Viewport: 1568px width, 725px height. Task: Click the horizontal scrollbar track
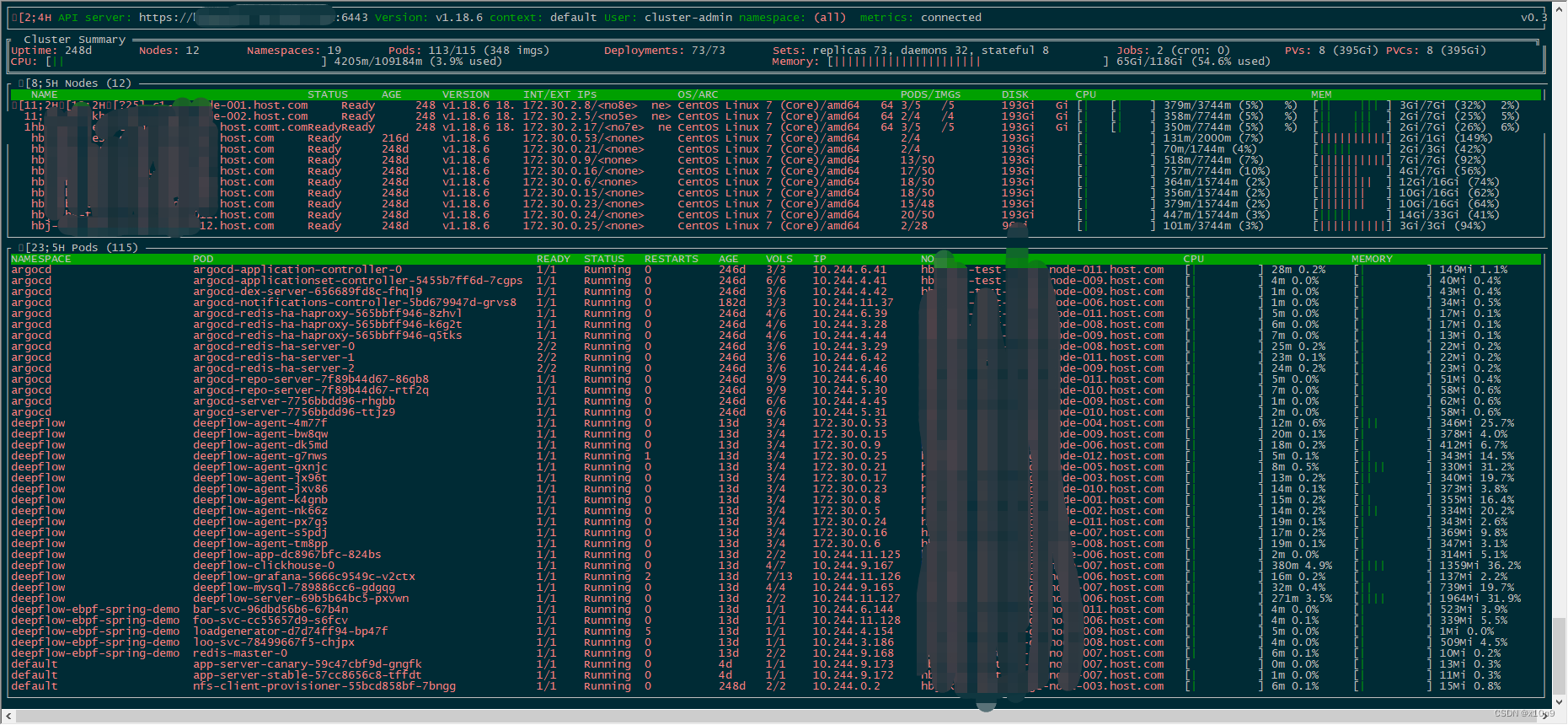[x=776, y=717]
